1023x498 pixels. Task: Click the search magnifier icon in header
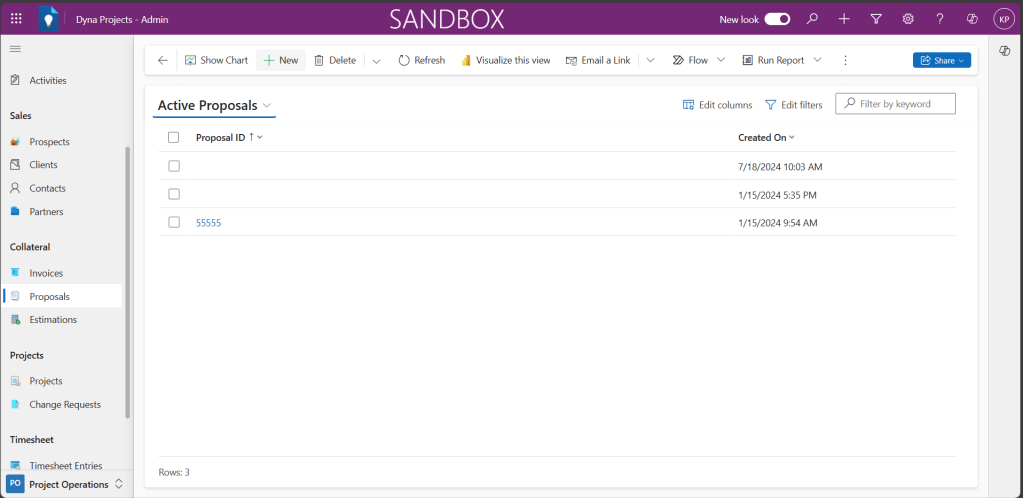[812, 19]
